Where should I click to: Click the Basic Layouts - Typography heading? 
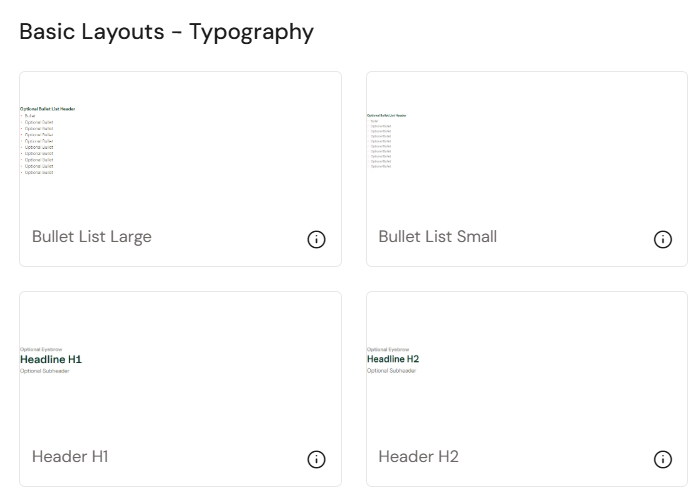166,32
